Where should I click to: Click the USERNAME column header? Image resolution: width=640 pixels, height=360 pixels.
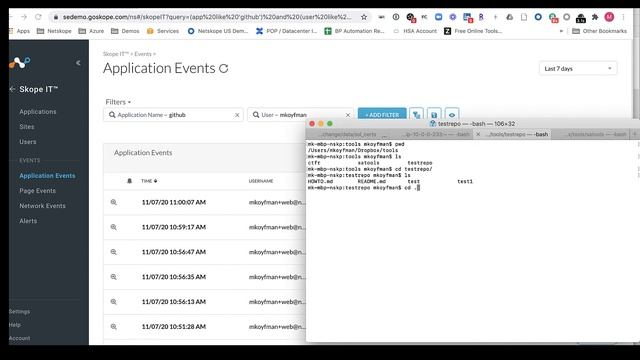point(261,181)
